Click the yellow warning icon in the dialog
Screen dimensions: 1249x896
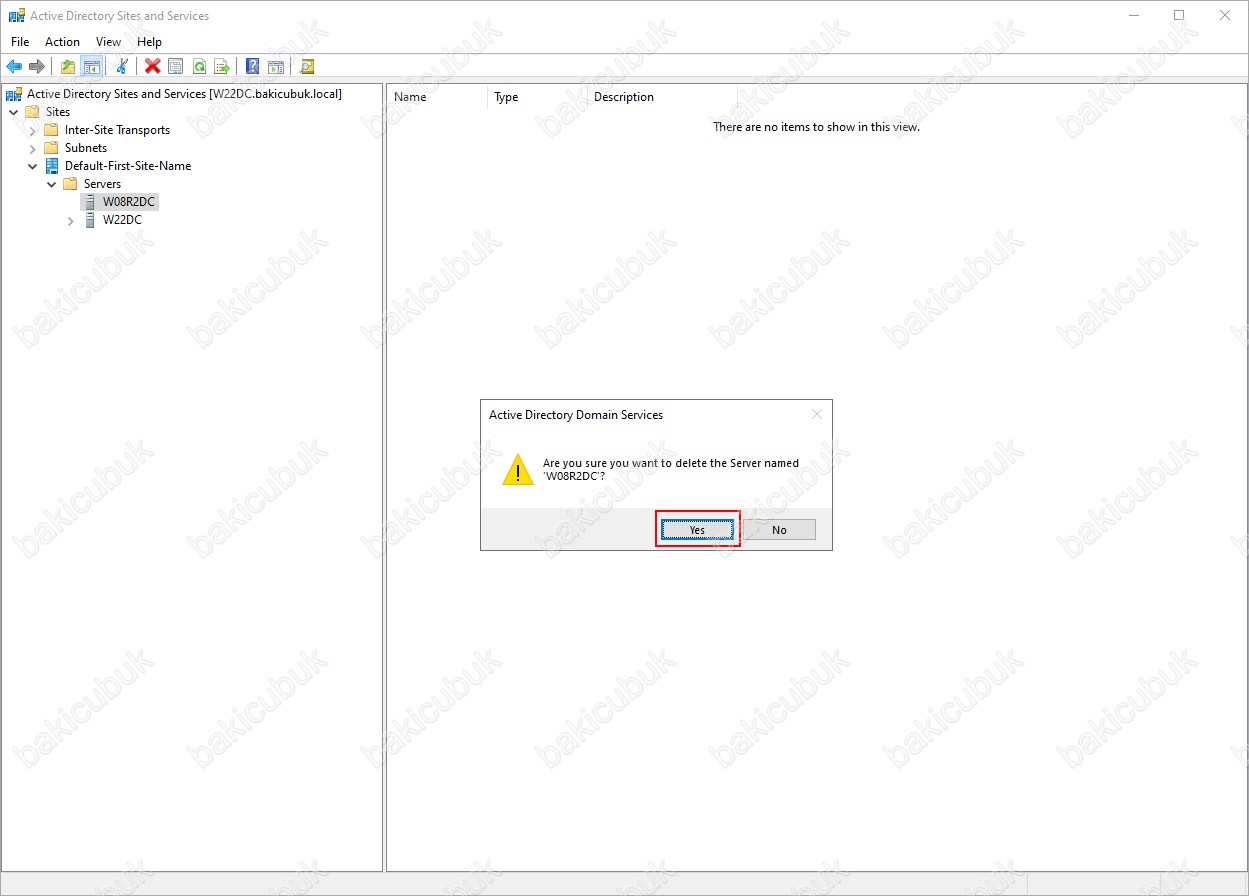pyautogui.click(x=518, y=470)
